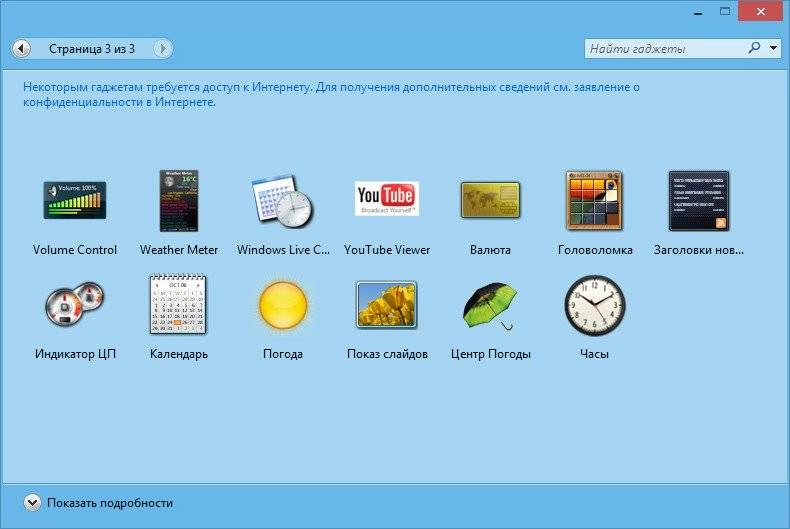Close the gadgets gallery window
Screen dimensions: 790x529
click(761, 11)
